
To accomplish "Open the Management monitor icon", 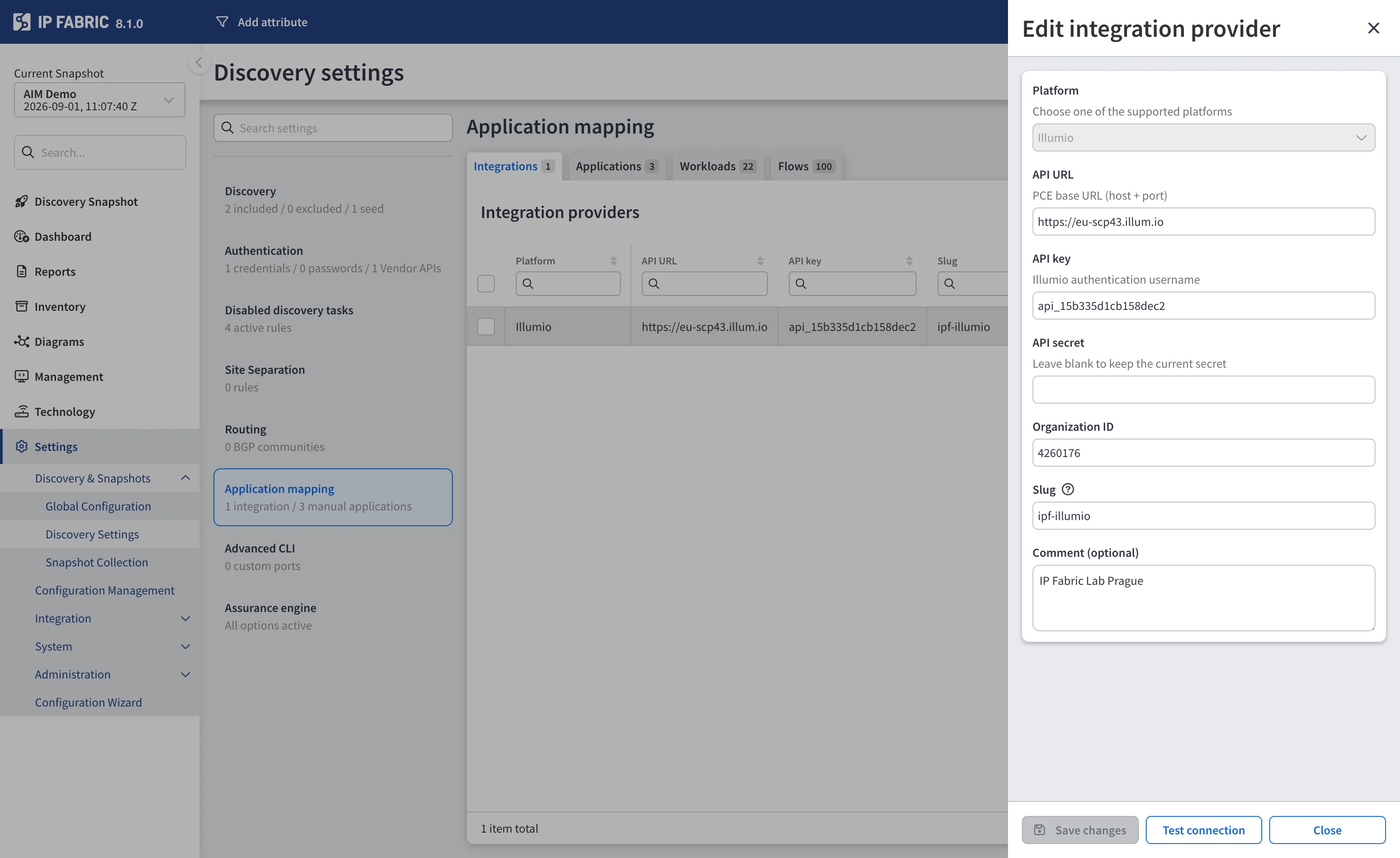I will [x=21, y=376].
